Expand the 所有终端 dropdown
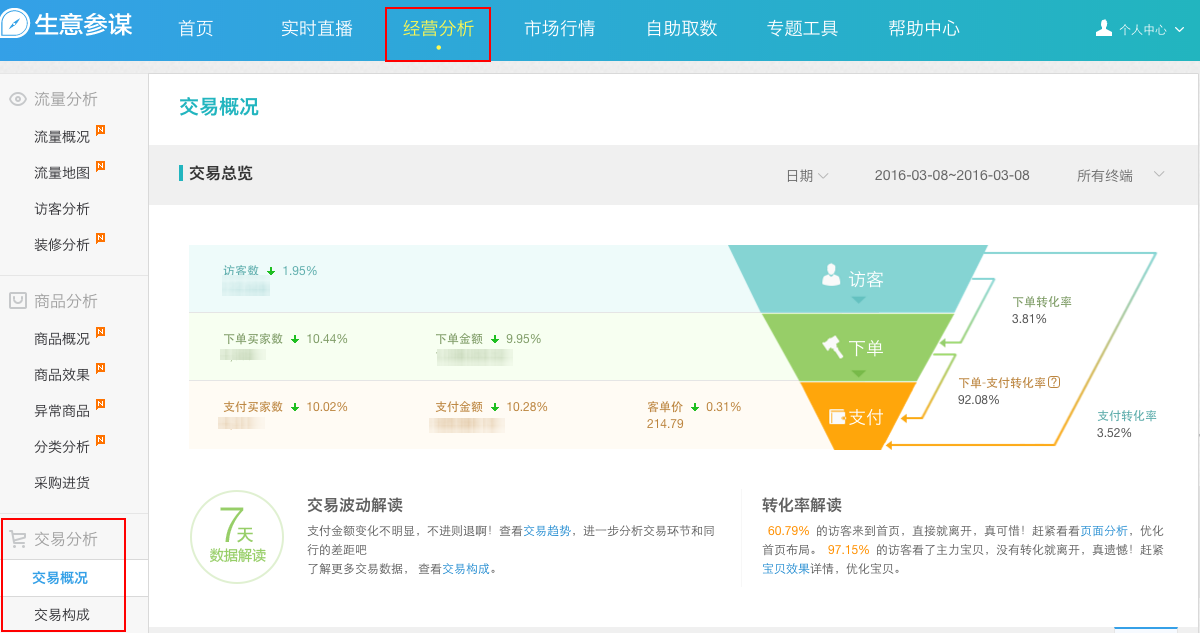 1121,175
